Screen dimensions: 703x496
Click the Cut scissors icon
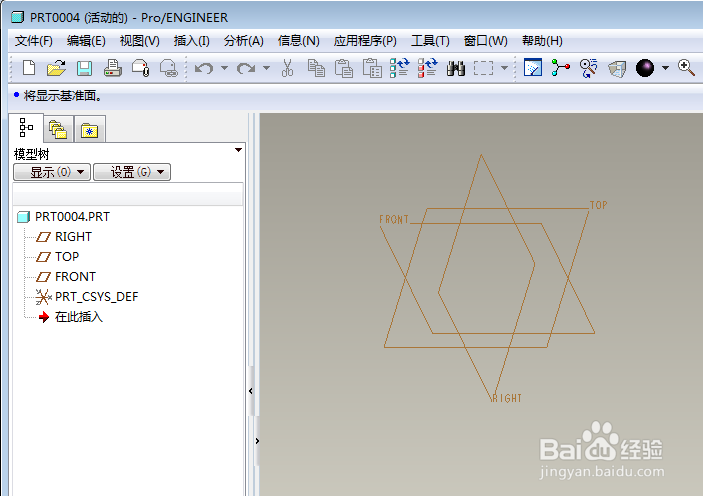click(287, 68)
